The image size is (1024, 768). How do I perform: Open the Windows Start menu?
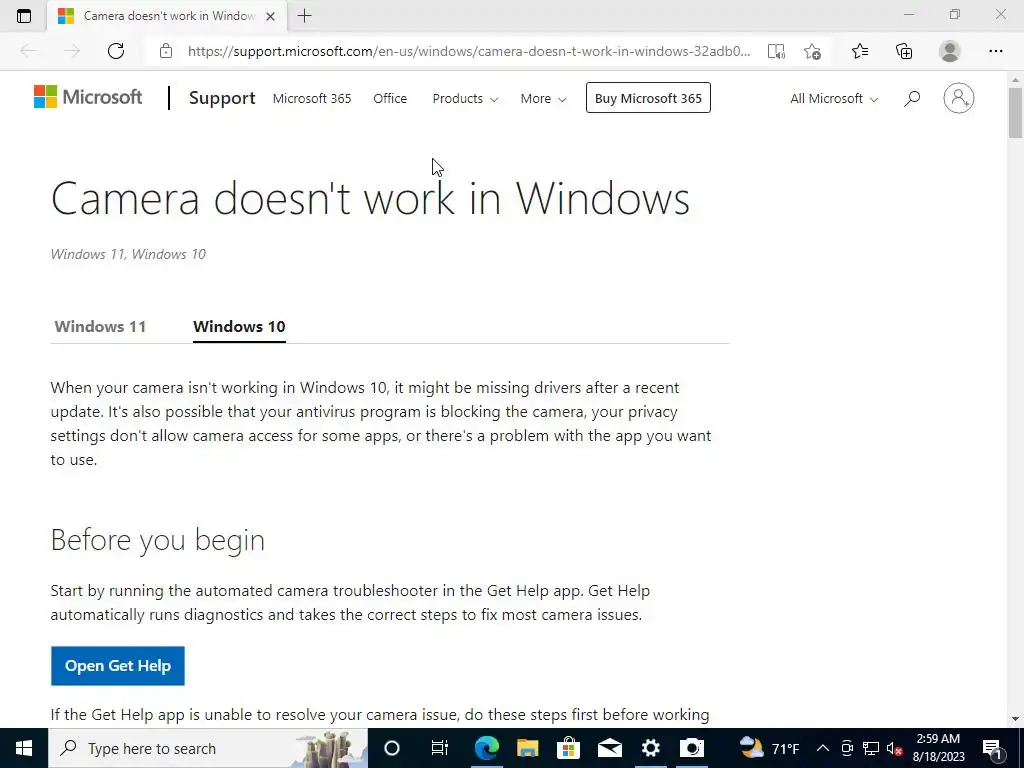tap(24, 748)
